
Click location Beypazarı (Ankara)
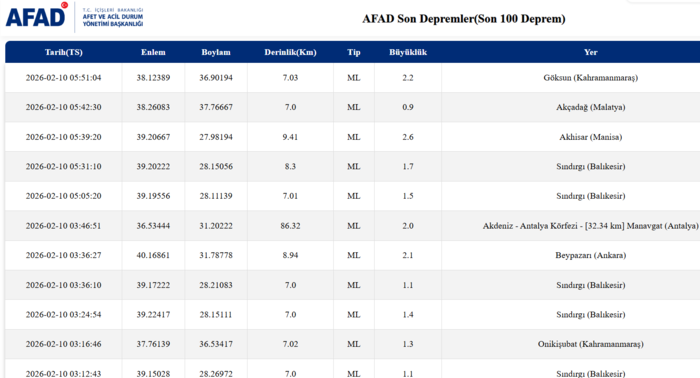(x=590, y=255)
